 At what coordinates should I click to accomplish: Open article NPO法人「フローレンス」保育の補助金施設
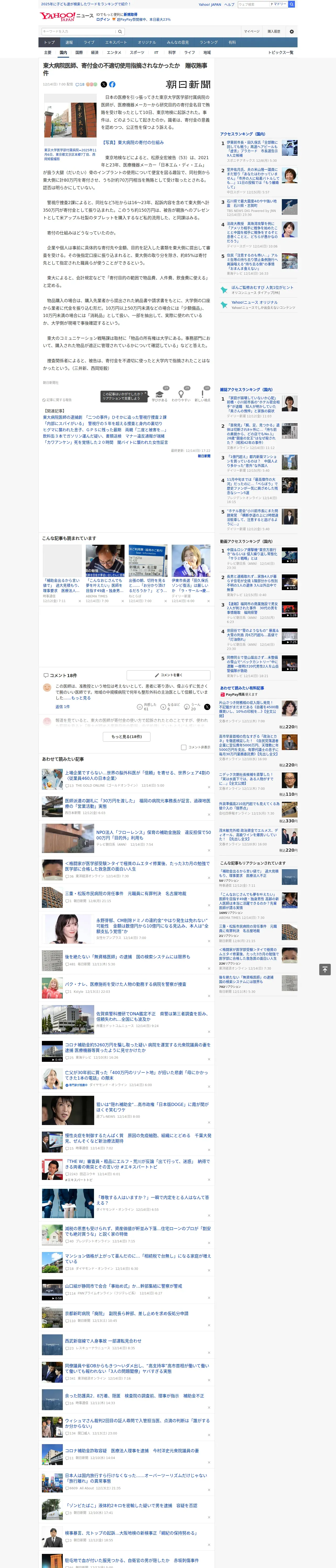coord(154,834)
